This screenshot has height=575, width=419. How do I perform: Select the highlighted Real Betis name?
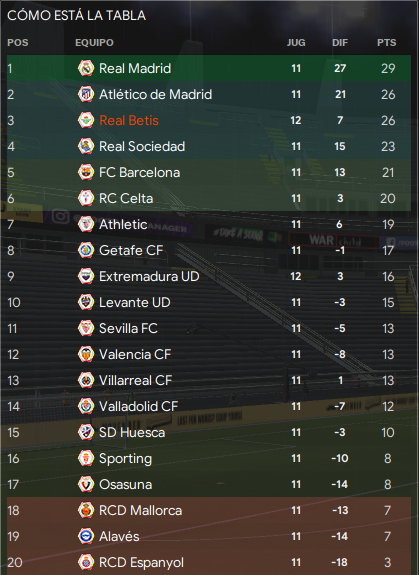129,120
